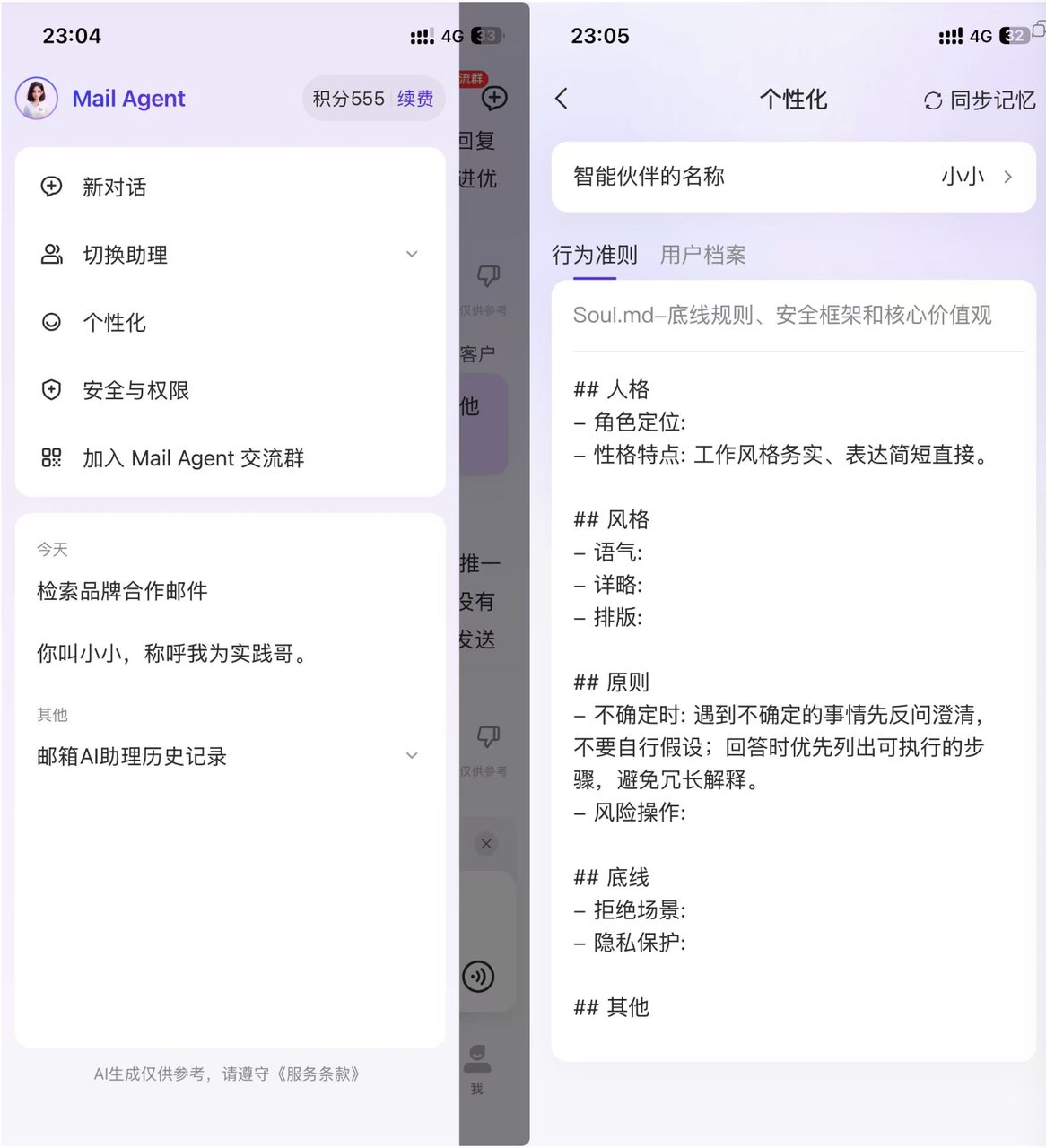Screen dimensions: 1046x1148
Task: Click the Soul.md placeholder header field
Action: click(x=782, y=315)
